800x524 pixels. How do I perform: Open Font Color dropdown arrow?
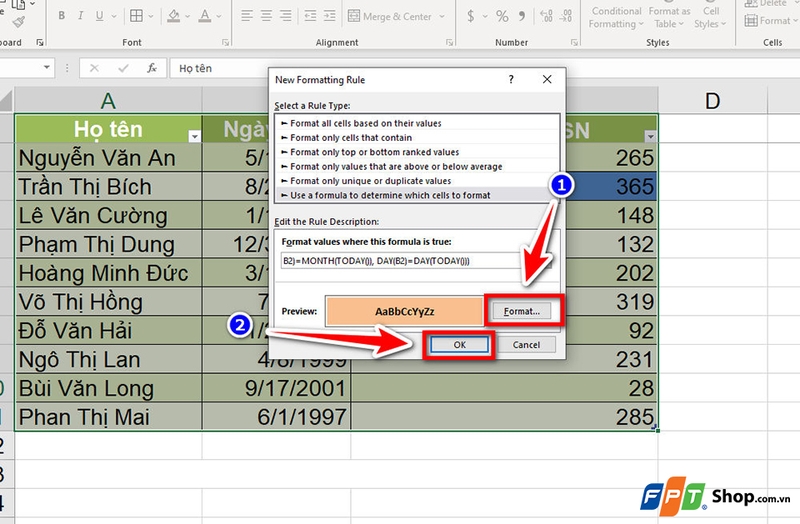click(219, 16)
